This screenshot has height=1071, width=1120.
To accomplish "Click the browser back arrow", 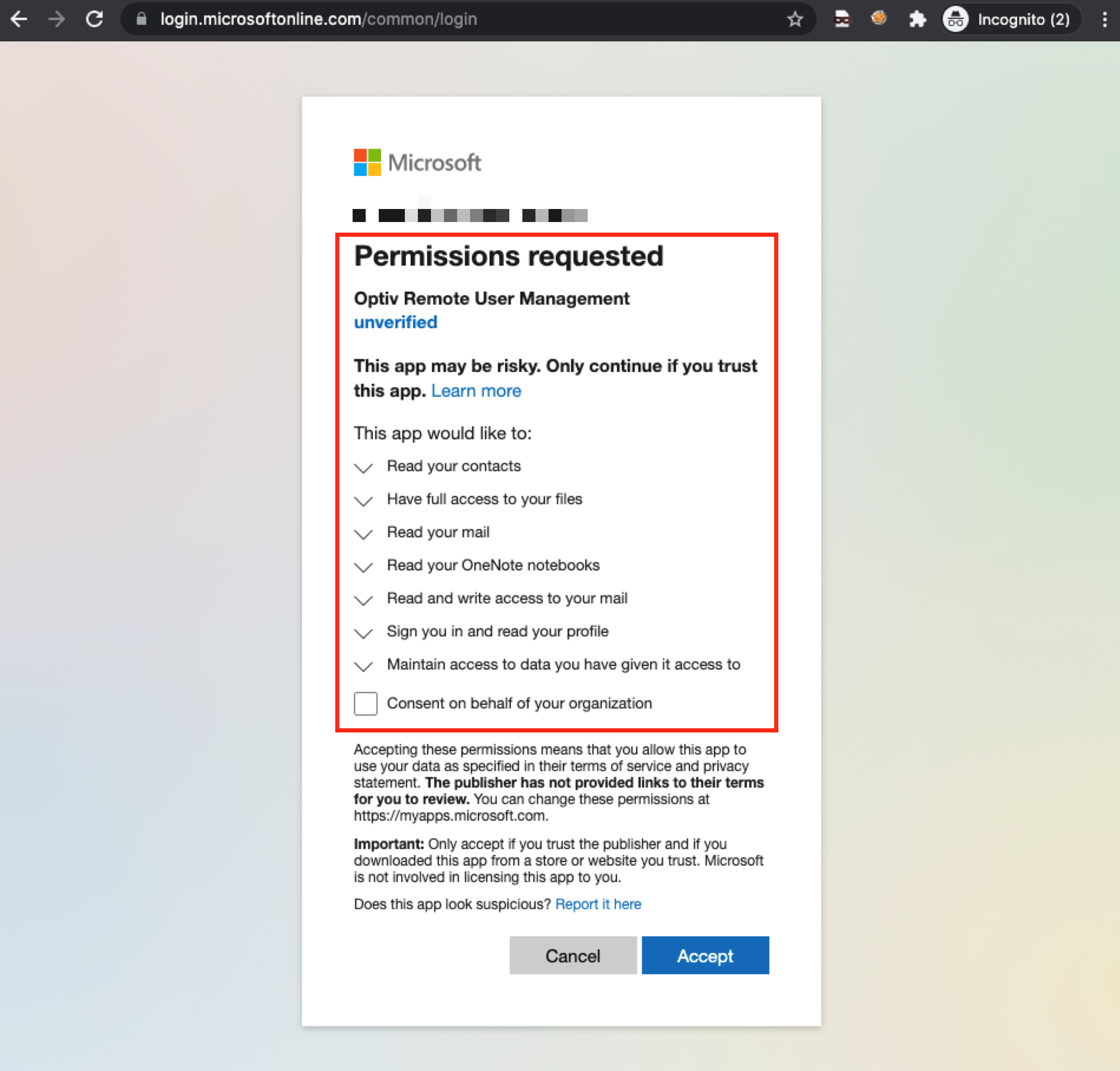I will coord(19,19).
